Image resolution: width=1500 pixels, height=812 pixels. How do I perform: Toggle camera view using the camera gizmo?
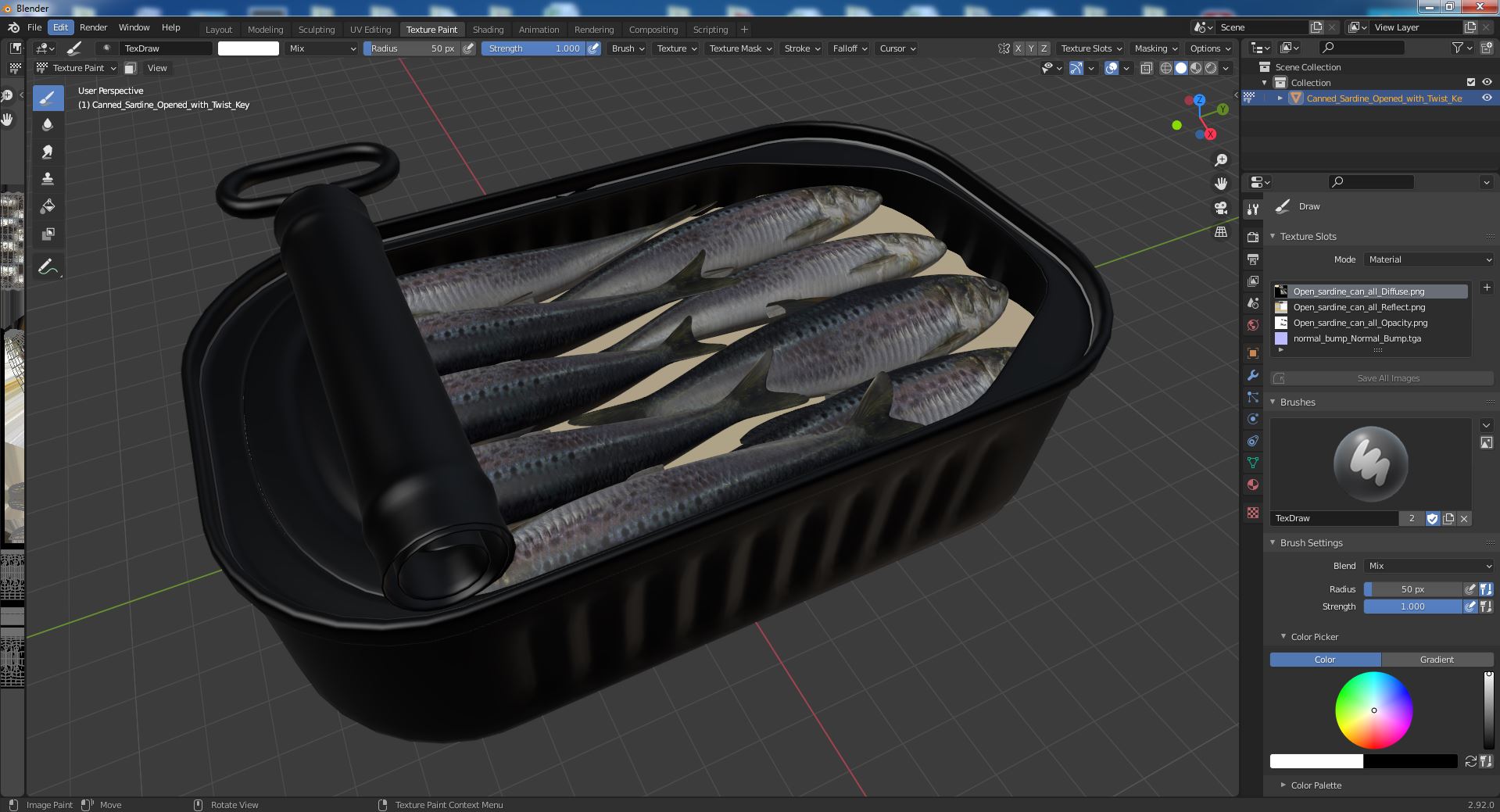click(x=1221, y=208)
